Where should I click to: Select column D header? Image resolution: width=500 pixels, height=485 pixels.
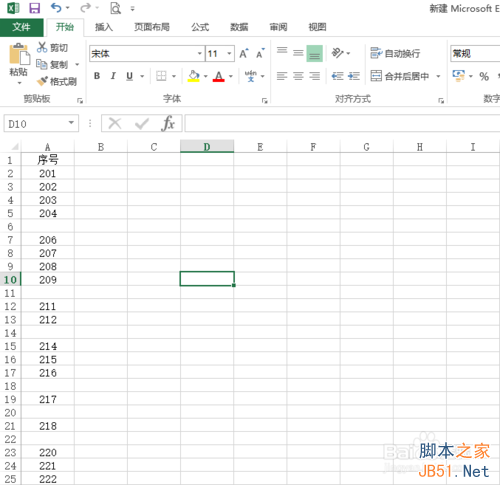tap(207, 147)
